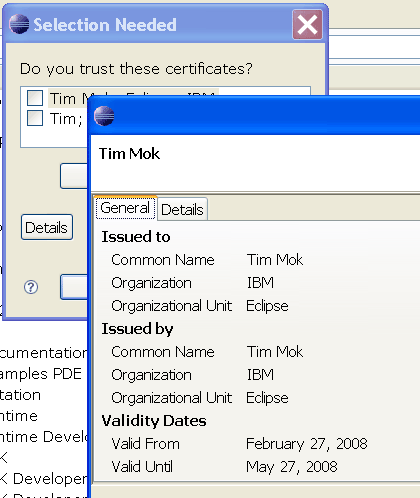
Task: Click Eclipse icon in Selection Needed title bar
Action: point(19,24)
